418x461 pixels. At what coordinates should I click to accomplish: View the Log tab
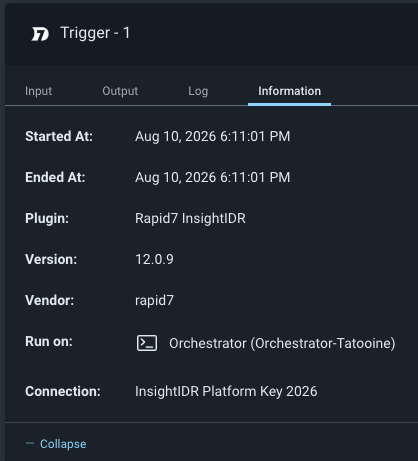point(198,91)
